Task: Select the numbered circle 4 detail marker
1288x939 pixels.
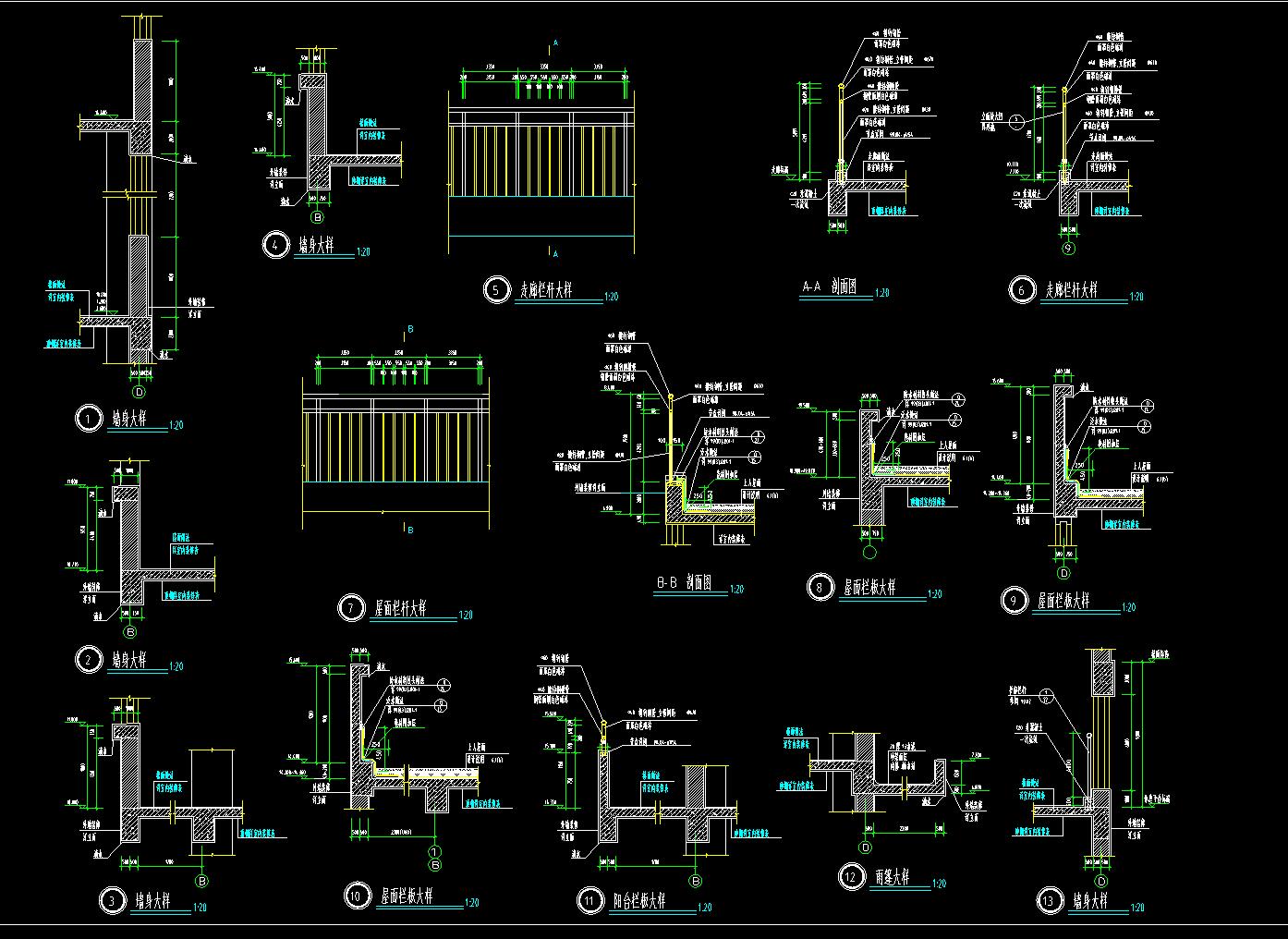Action: (x=275, y=245)
